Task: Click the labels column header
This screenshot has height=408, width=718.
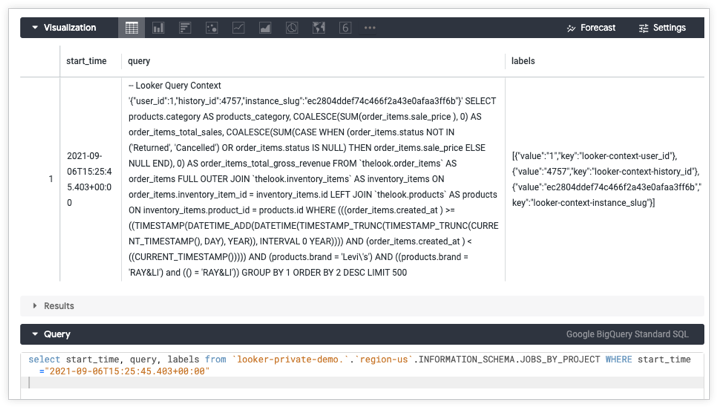Action: pyautogui.click(x=523, y=61)
